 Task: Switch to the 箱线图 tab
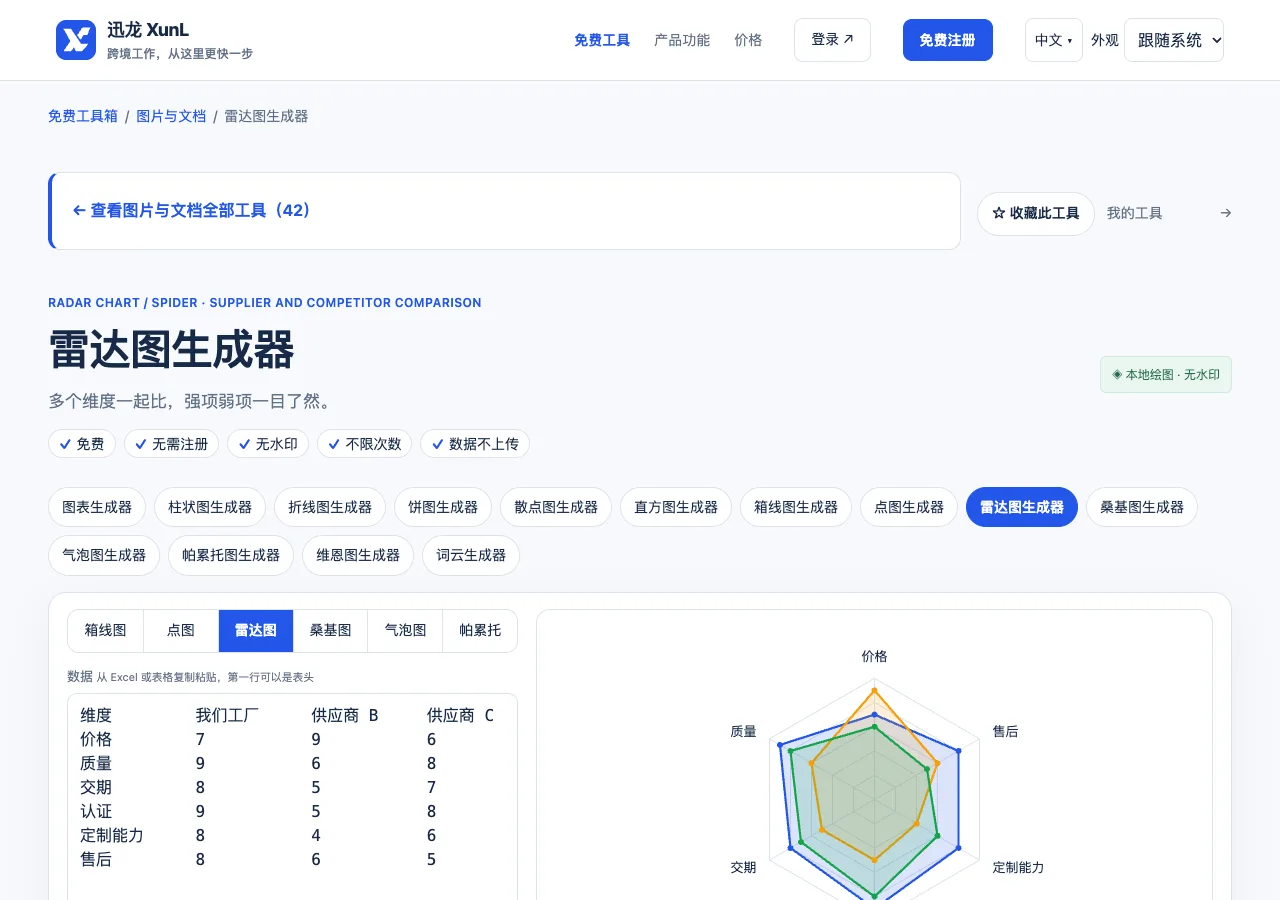106,631
